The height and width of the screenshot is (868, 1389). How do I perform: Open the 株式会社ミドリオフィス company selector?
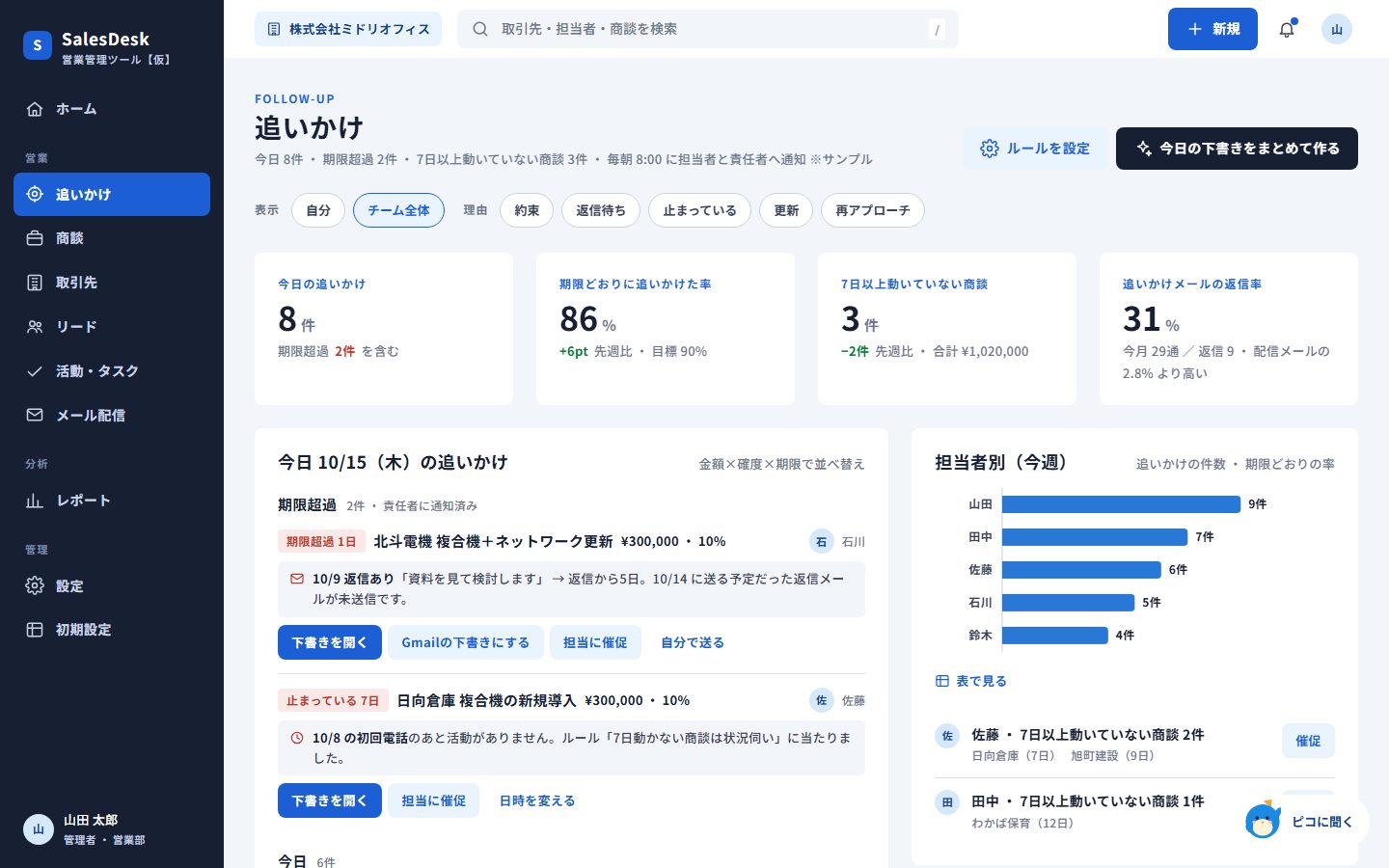click(x=348, y=29)
